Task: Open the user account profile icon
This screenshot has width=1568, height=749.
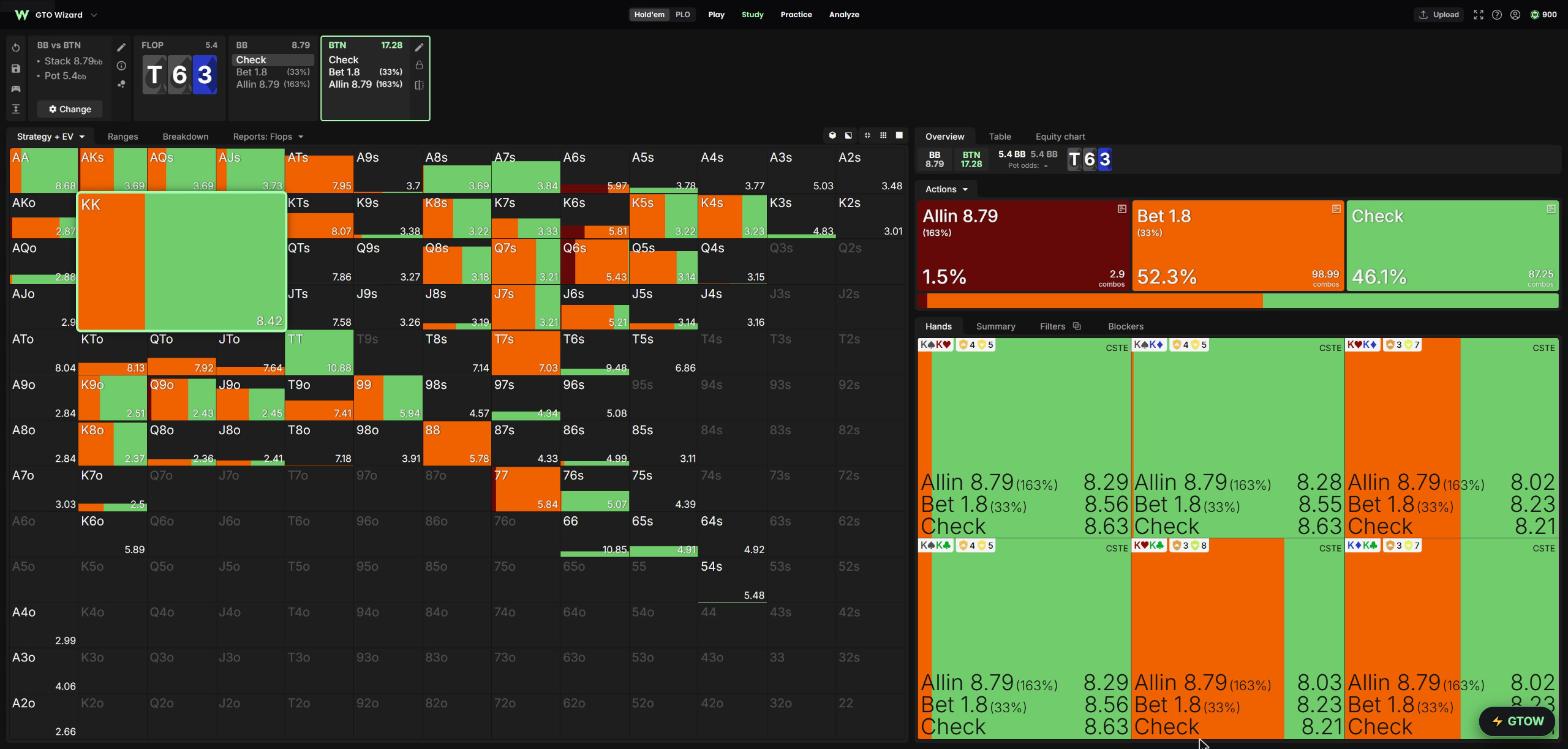Action: pos(1515,15)
